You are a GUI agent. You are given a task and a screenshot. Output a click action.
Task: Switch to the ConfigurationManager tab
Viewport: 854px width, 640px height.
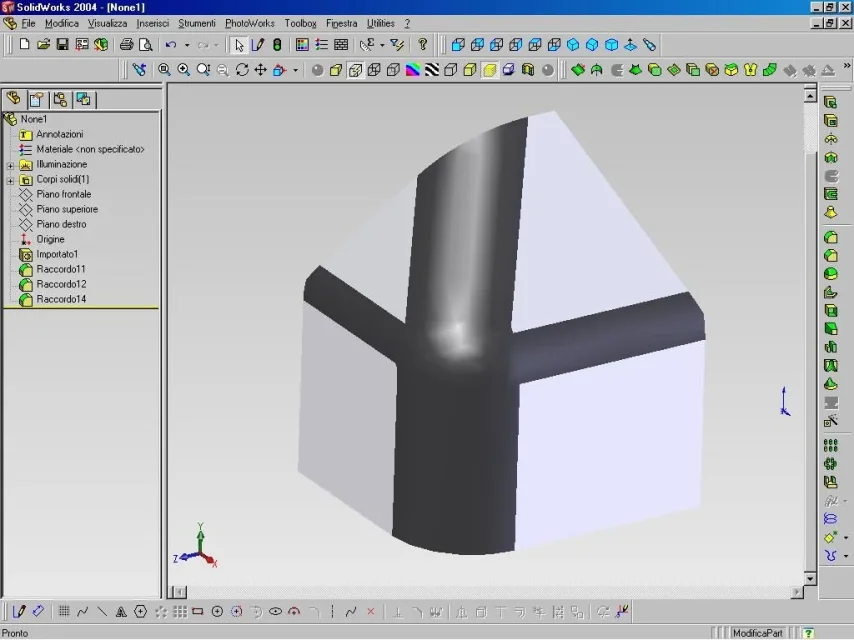60,99
